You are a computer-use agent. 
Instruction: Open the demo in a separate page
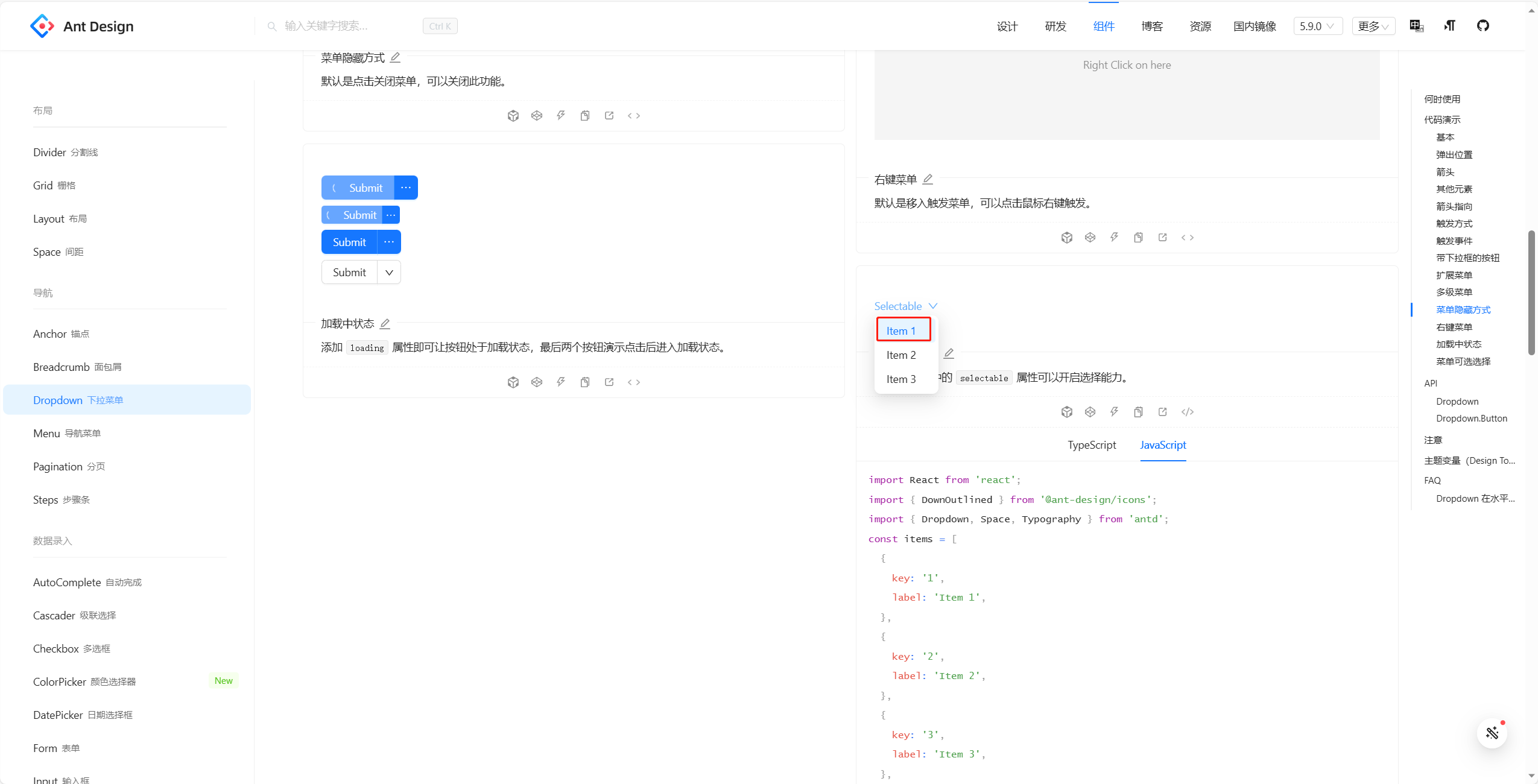[x=1162, y=411]
